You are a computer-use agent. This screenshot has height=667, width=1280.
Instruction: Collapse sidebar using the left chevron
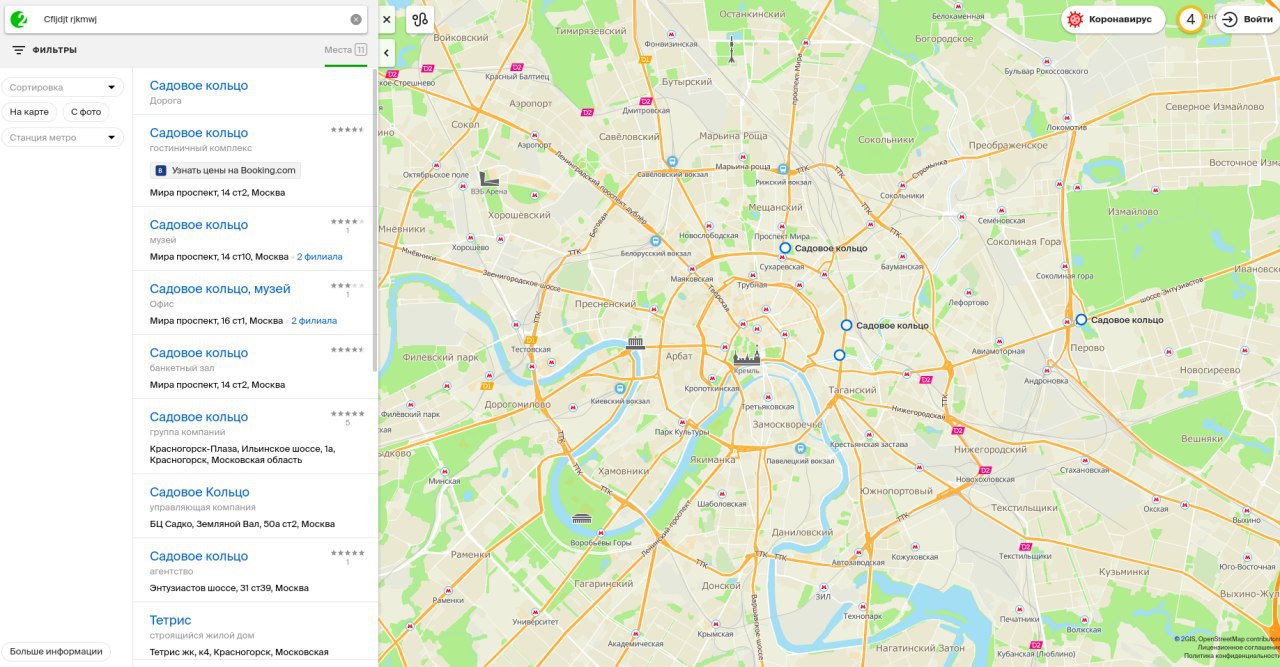pos(386,52)
